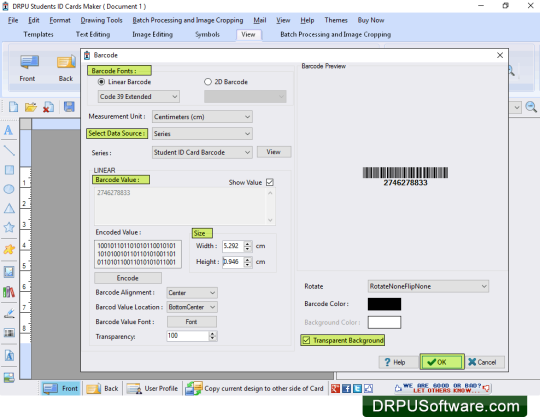Open the Barcode Alignment dropdown
Screen dimensions: 540x417
(192, 293)
